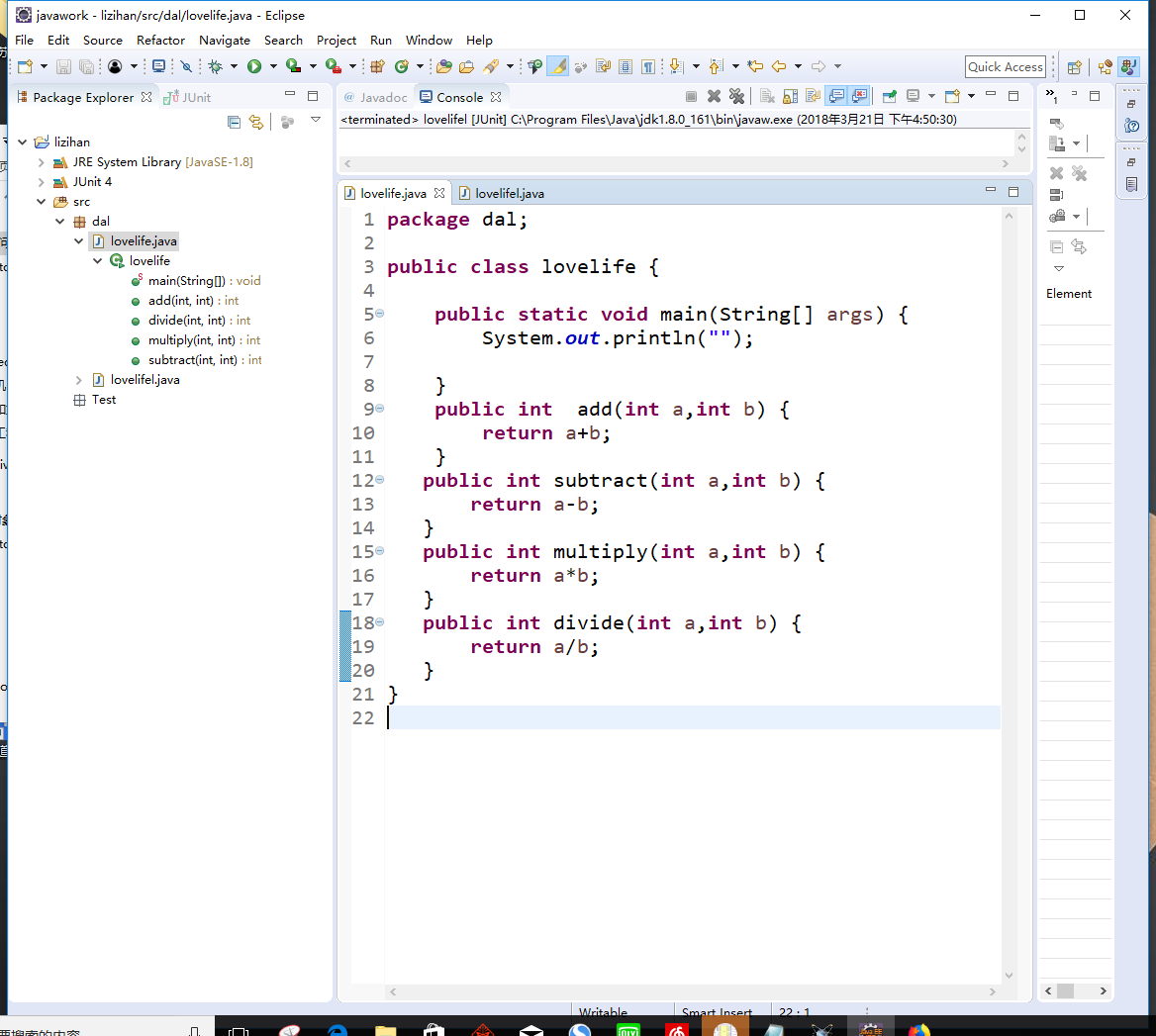Click Collapse All in Package Explorer

[x=235, y=122]
